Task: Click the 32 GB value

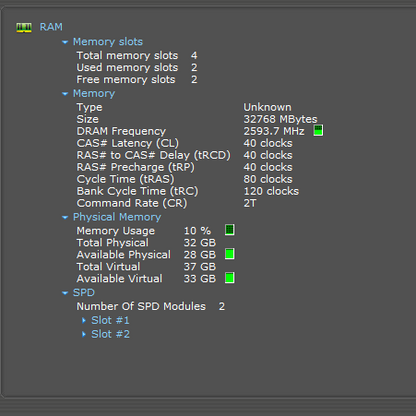Action: 200,243
